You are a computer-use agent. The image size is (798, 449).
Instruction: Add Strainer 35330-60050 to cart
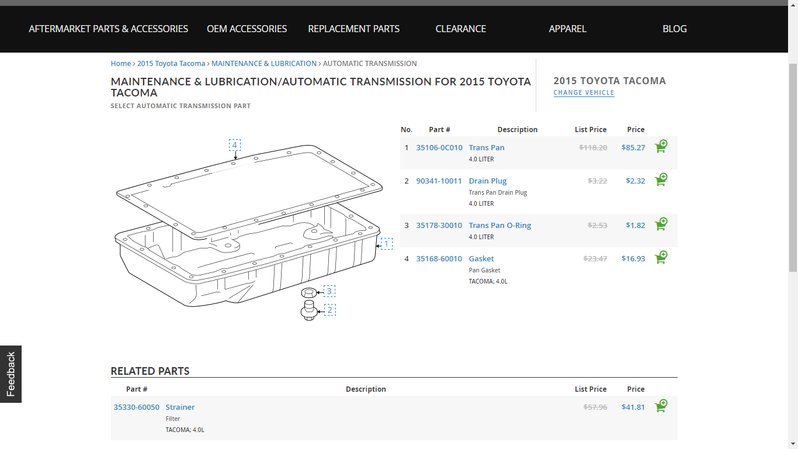pyautogui.click(x=661, y=406)
